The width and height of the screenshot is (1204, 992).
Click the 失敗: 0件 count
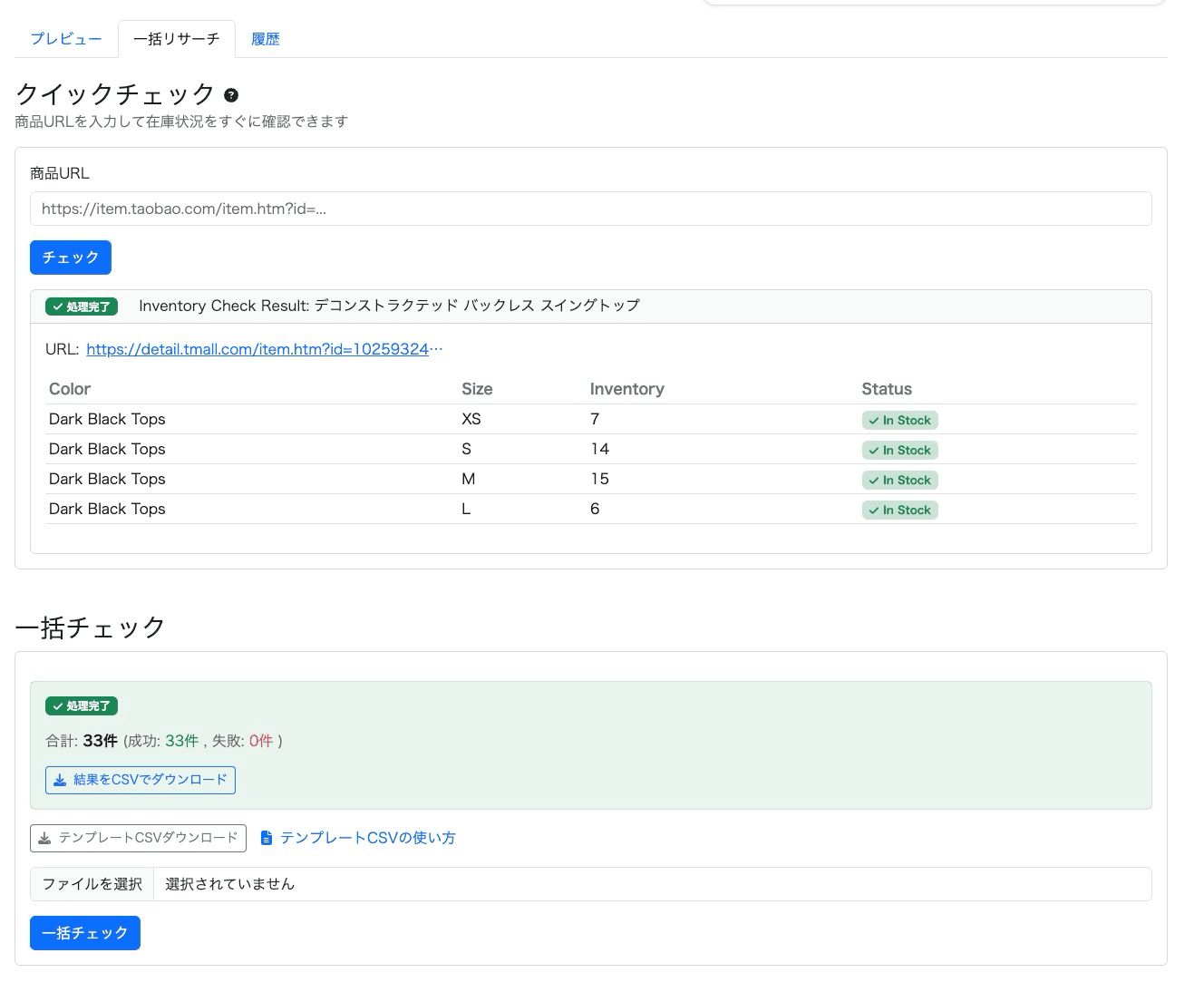[x=243, y=741]
